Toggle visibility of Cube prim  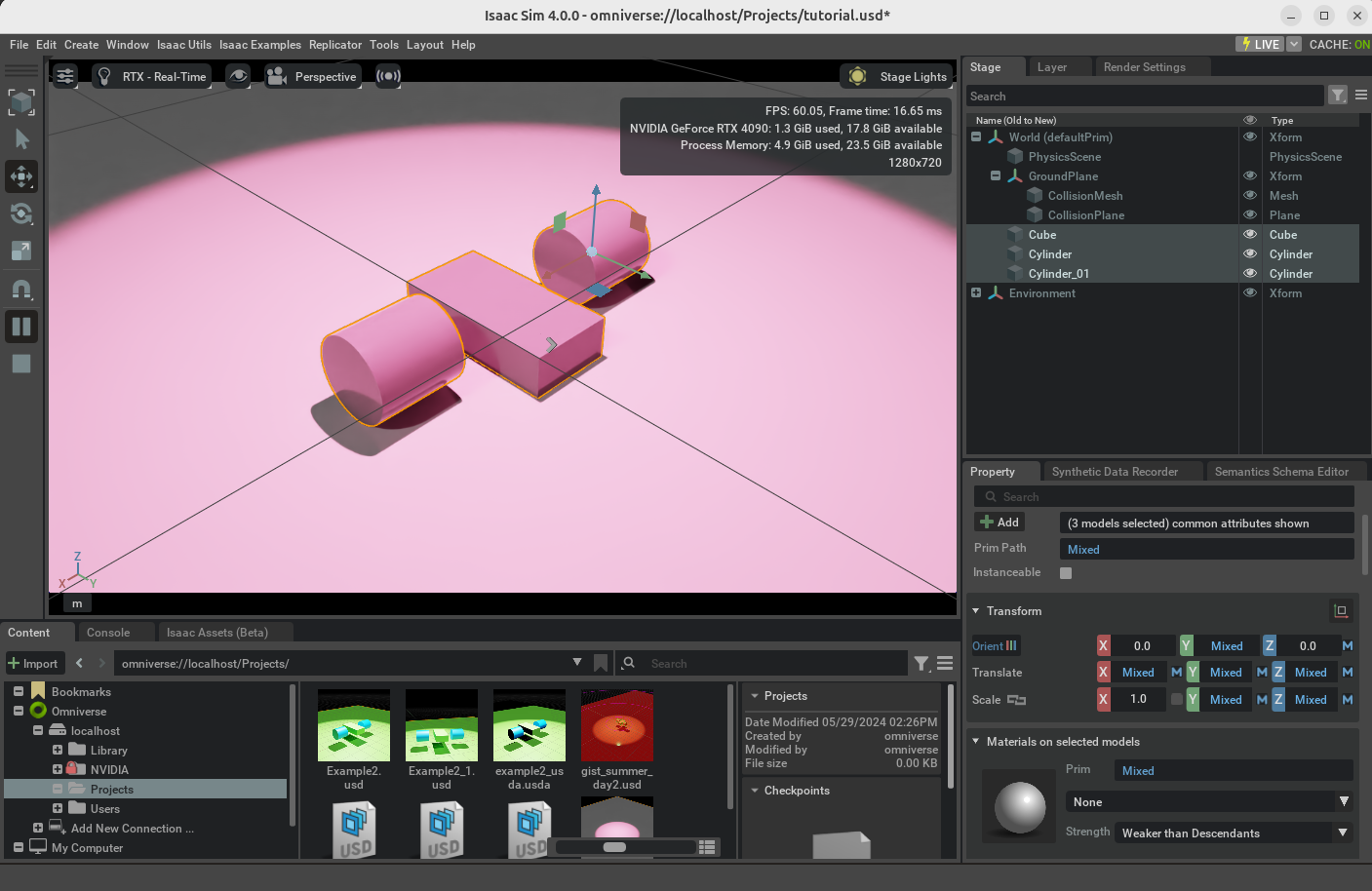pyautogui.click(x=1249, y=234)
